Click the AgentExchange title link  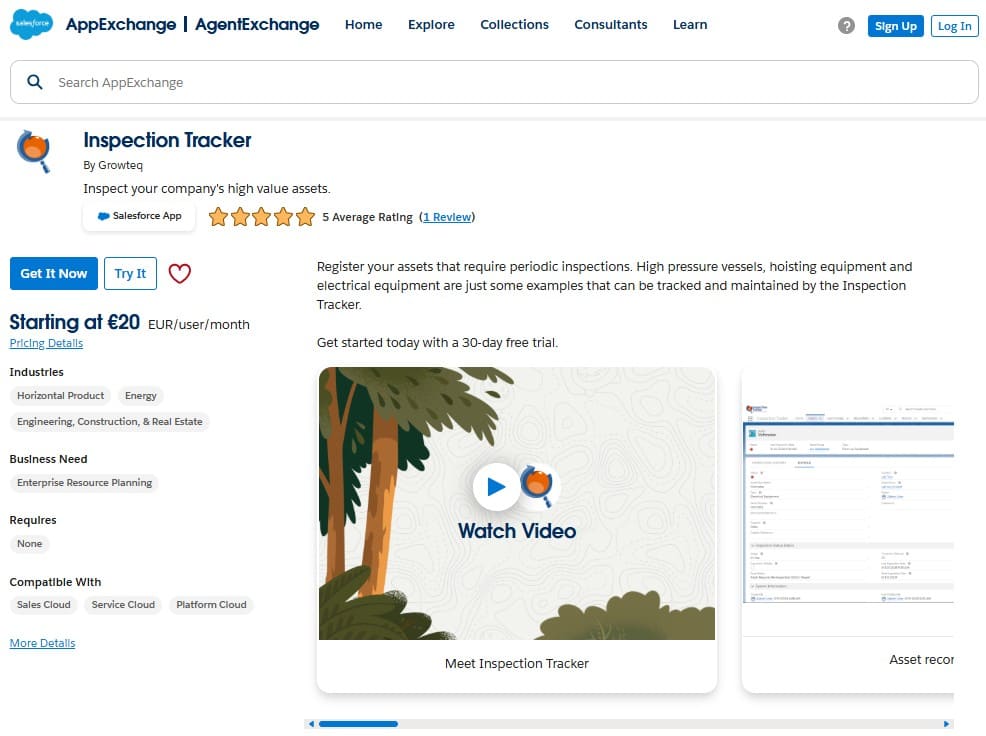coord(257,25)
